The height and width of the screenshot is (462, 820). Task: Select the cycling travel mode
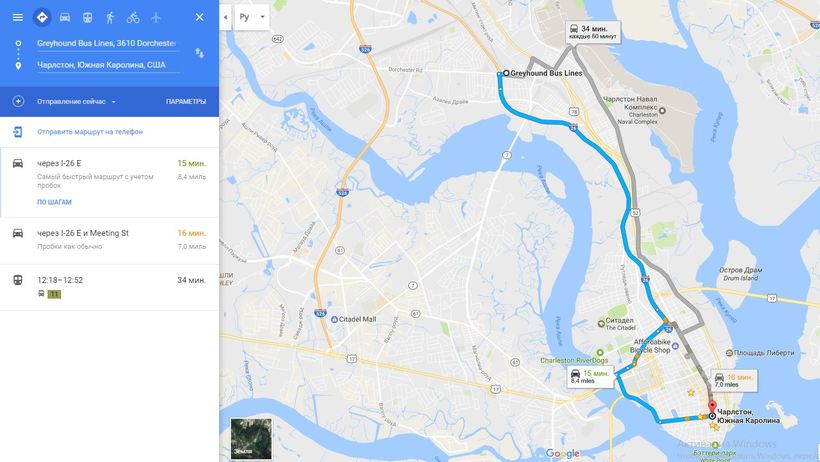(133, 17)
